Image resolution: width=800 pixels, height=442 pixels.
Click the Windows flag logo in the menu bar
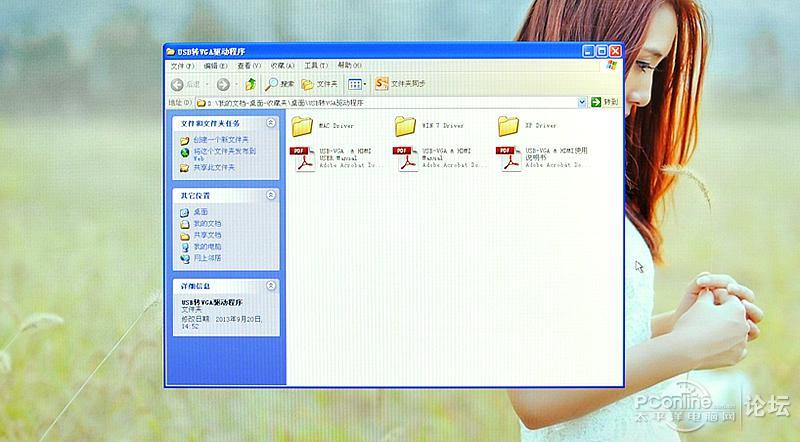click(612, 65)
